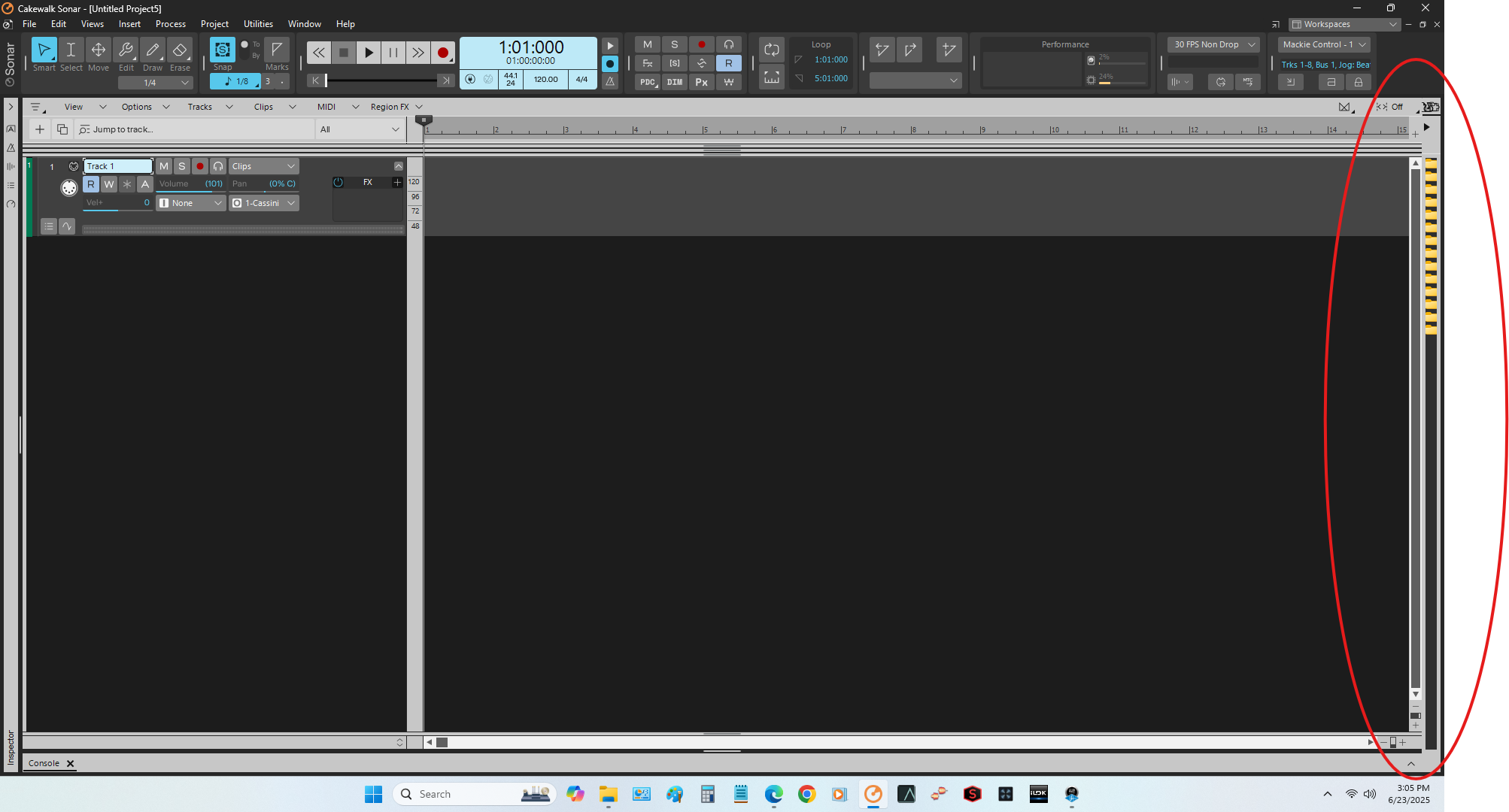Click the transport Record button
Viewport: 1509px width, 812px height.
[x=443, y=53]
